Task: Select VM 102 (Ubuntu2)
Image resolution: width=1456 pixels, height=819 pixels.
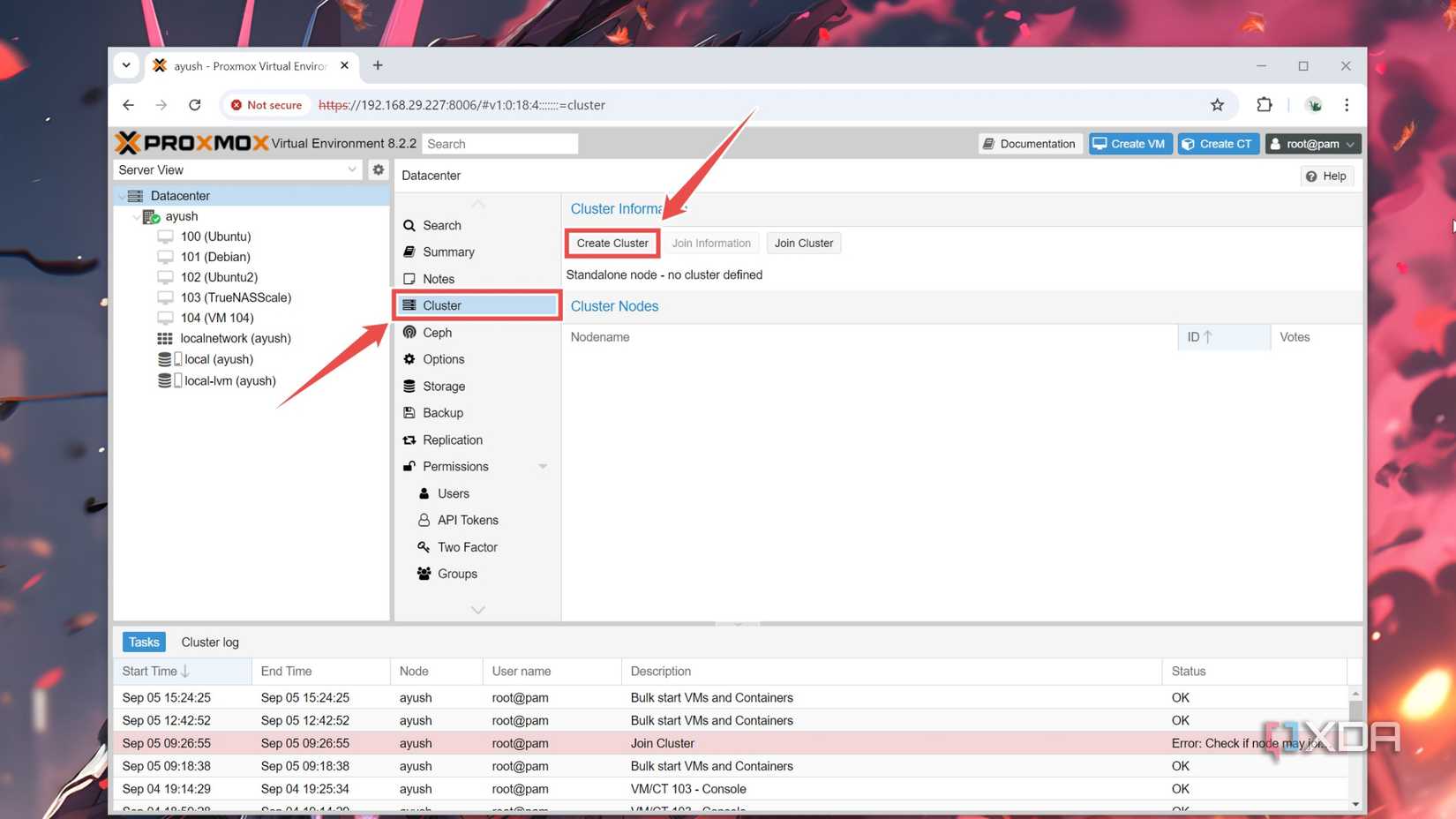Action: tap(219, 277)
